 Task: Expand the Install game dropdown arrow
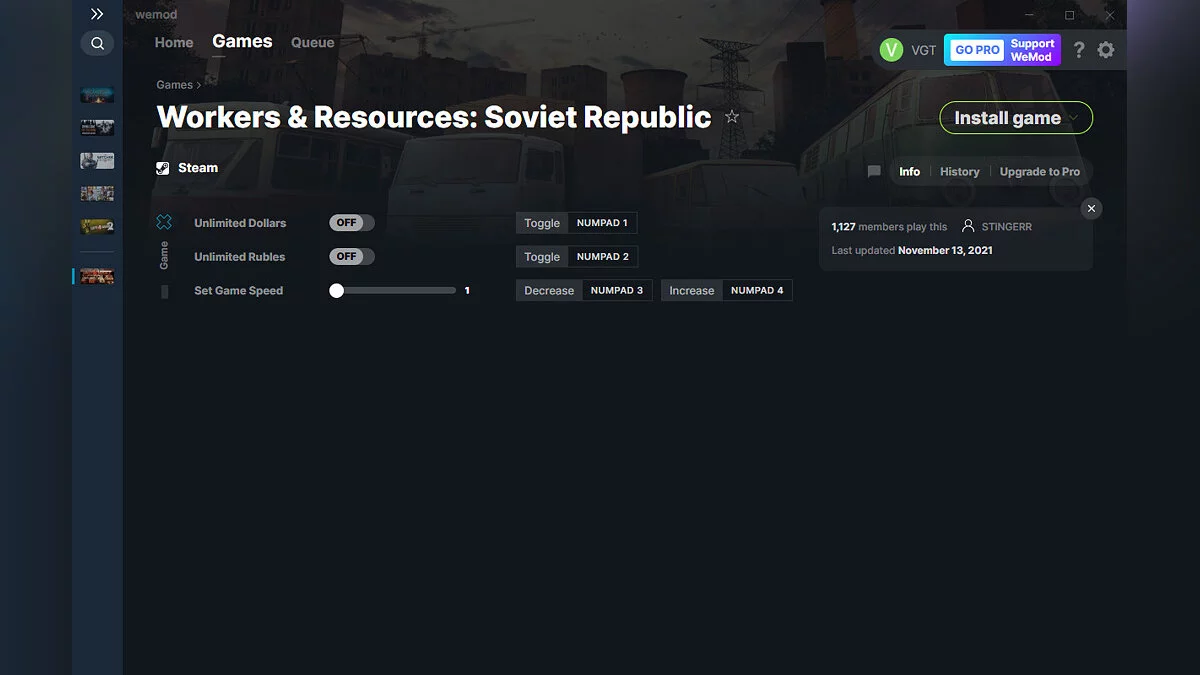[x=1074, y=117]
